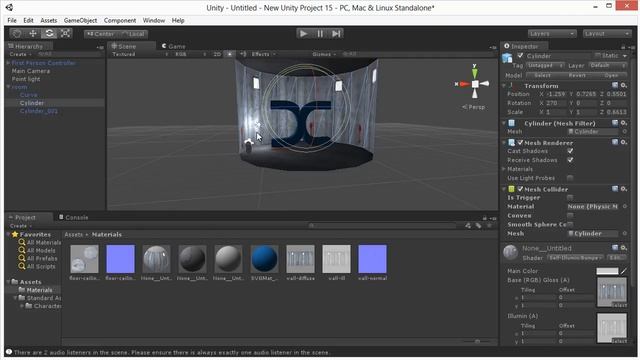Toggle Is Trigger checkbox

tap(570, 198)
